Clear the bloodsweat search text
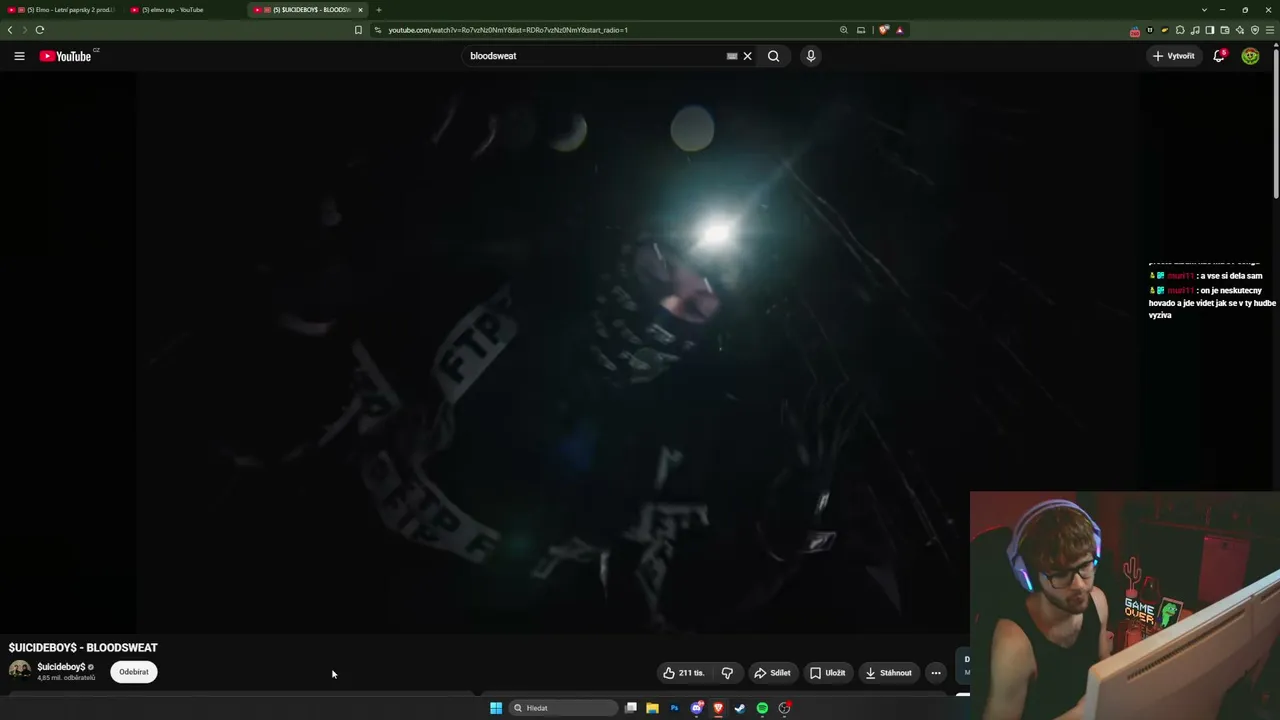Image resolution: width=1280 pixels, height=720 pixels. [x=747, y=56]
